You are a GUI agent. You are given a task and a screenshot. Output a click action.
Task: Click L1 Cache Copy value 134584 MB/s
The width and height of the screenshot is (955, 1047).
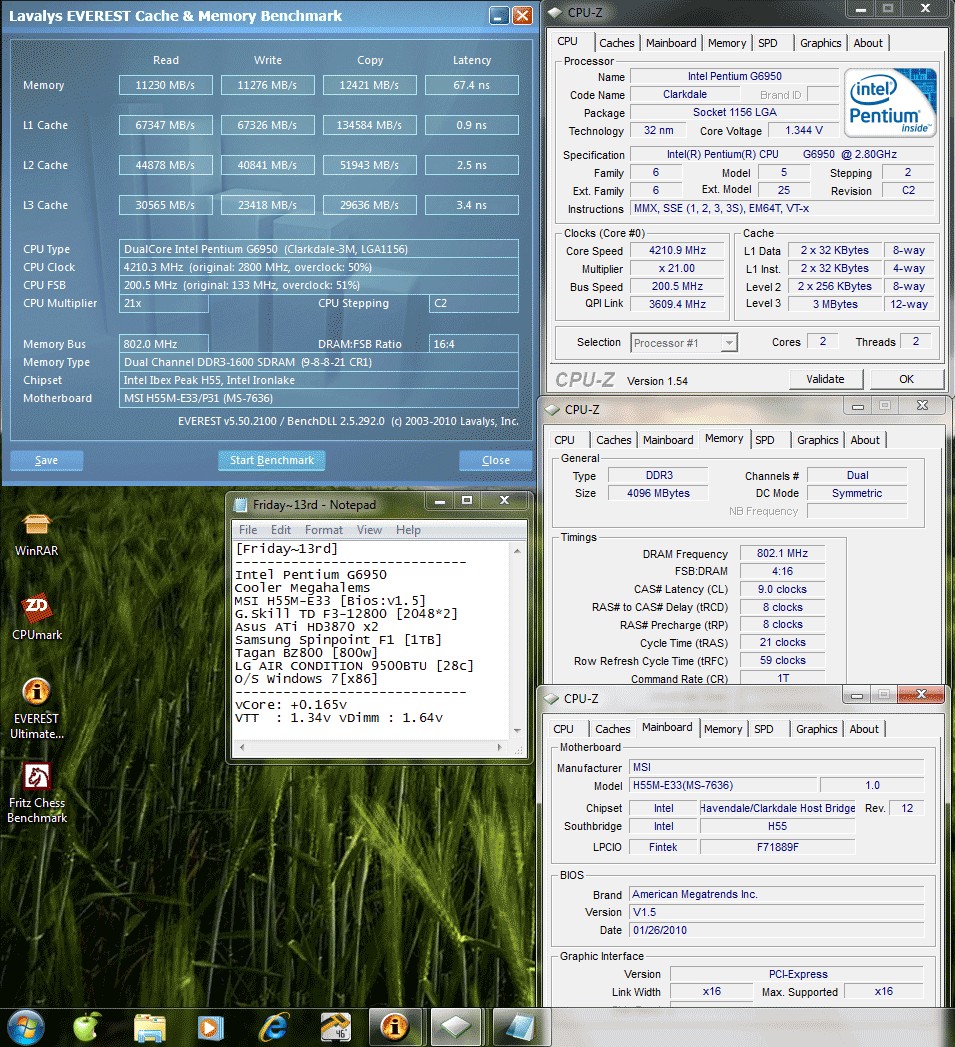[x=370, y=126]
